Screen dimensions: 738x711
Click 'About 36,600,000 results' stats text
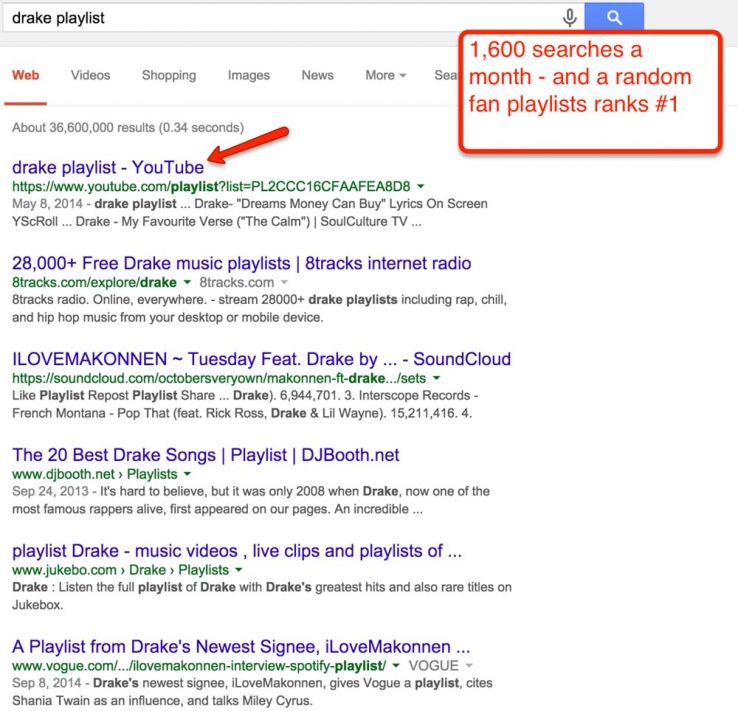(128, 128)
